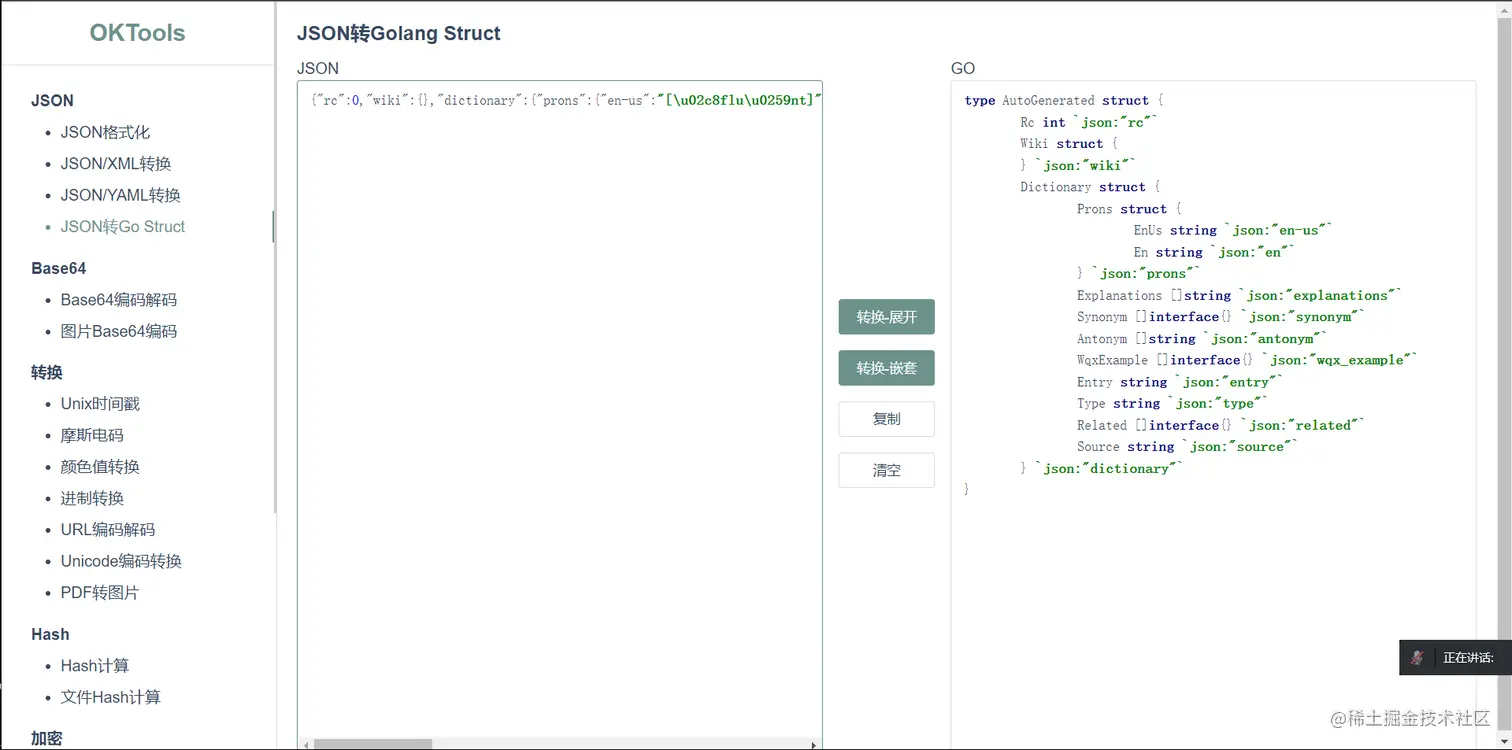The width and height of the screenshot is (1512, 750).
Task: Click the WqxExample []interface{} output line
Action: point(1247,360)
